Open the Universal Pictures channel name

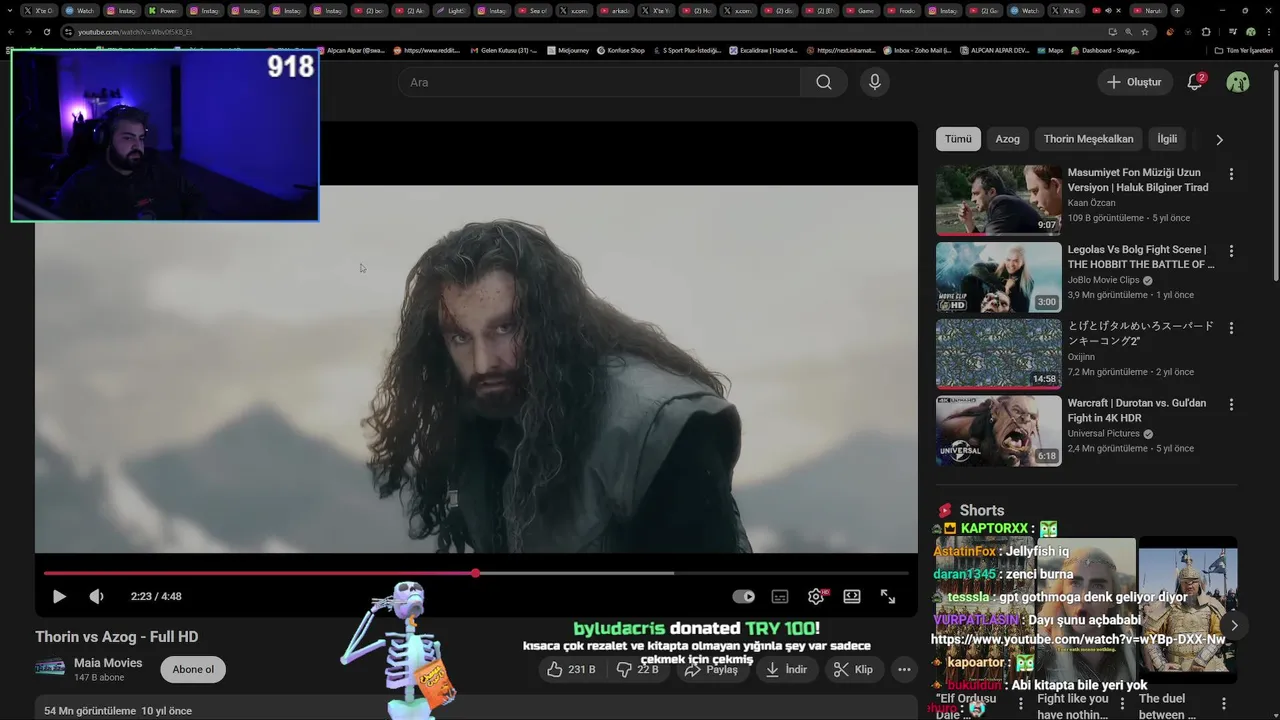1103,434
